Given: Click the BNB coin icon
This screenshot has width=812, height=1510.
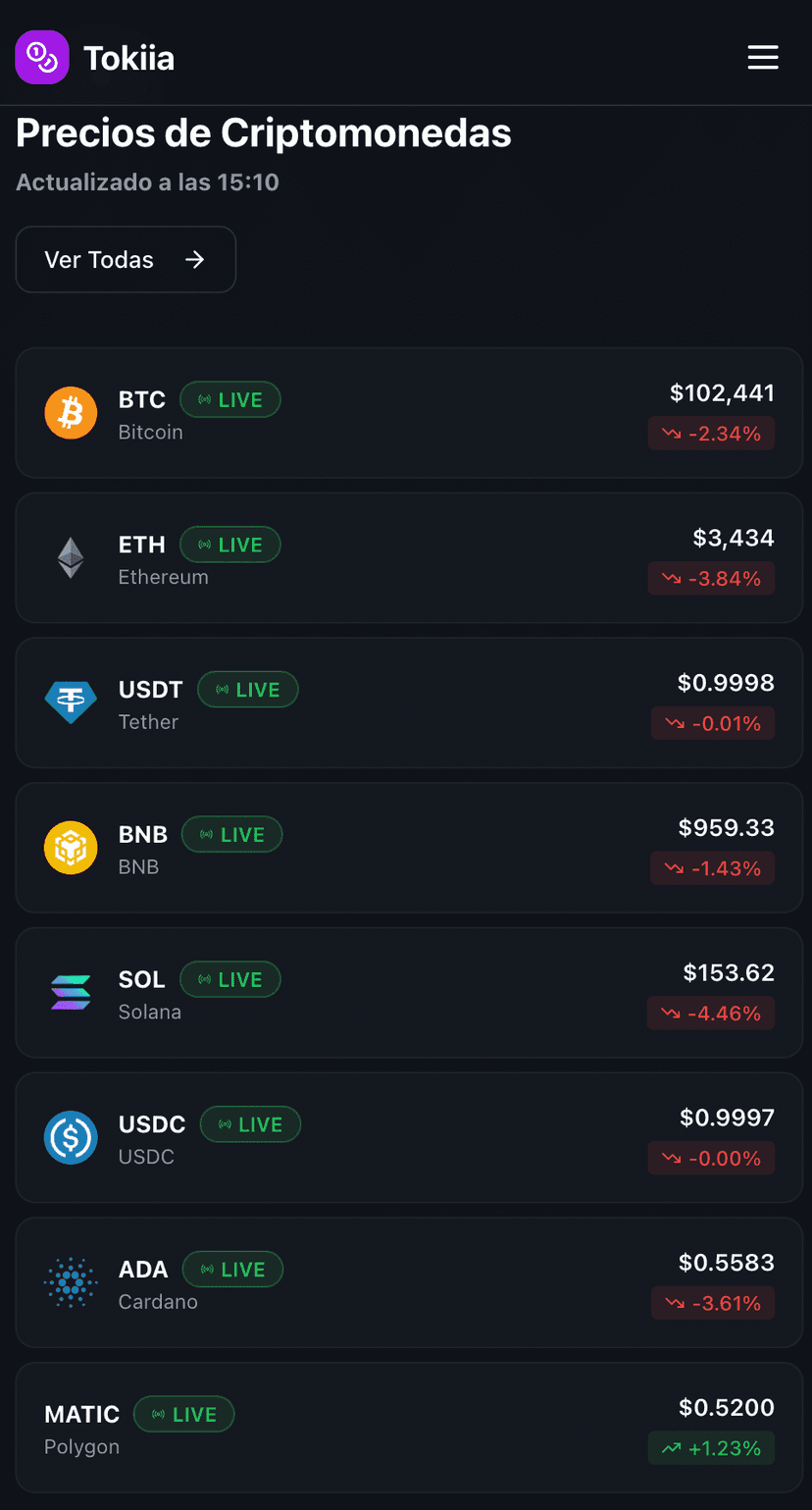Looking at the screenshot, I should pyautogui.click(x=71, y=848).
